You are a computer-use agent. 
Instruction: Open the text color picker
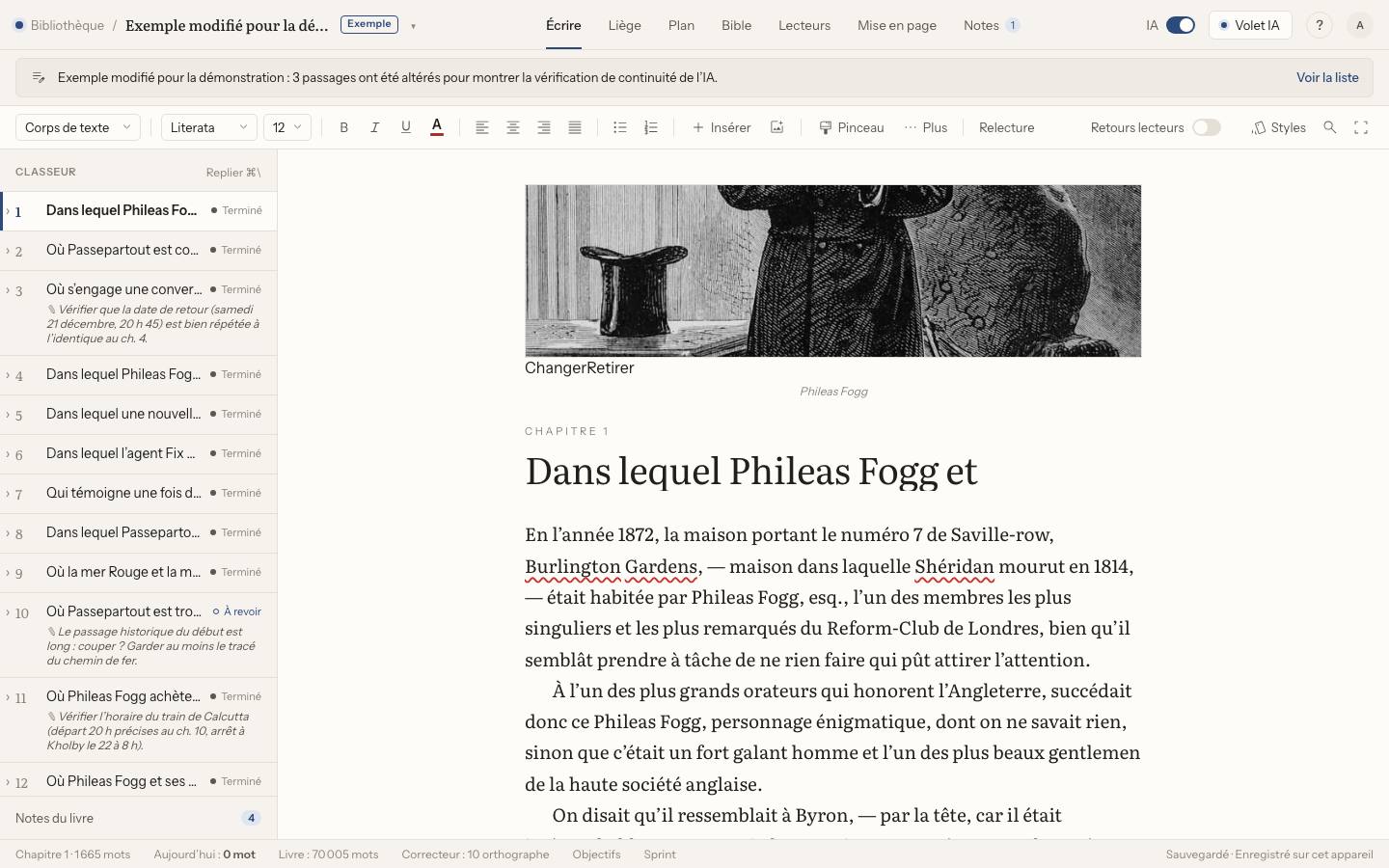pos(436,127)
